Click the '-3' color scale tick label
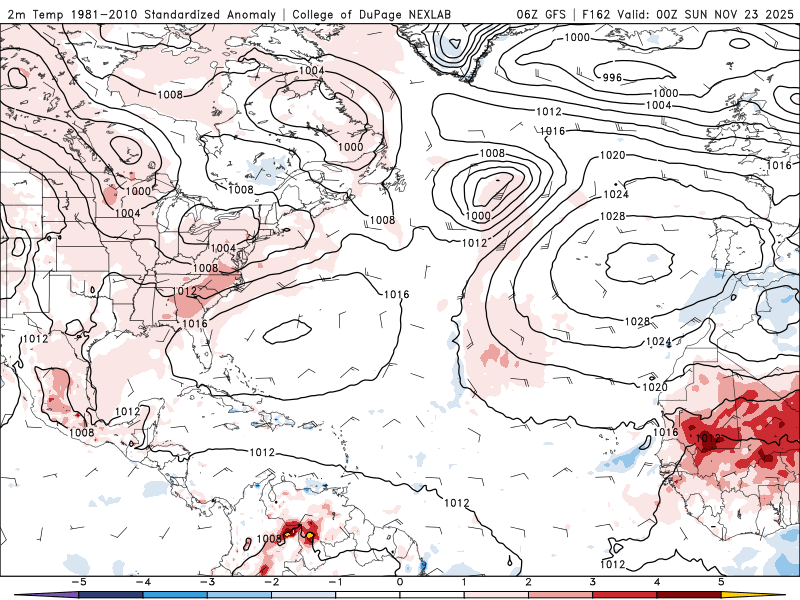Image resolution: width=800 pixels, height=600 pixels. pyautogui.click(x=207, y=582)
